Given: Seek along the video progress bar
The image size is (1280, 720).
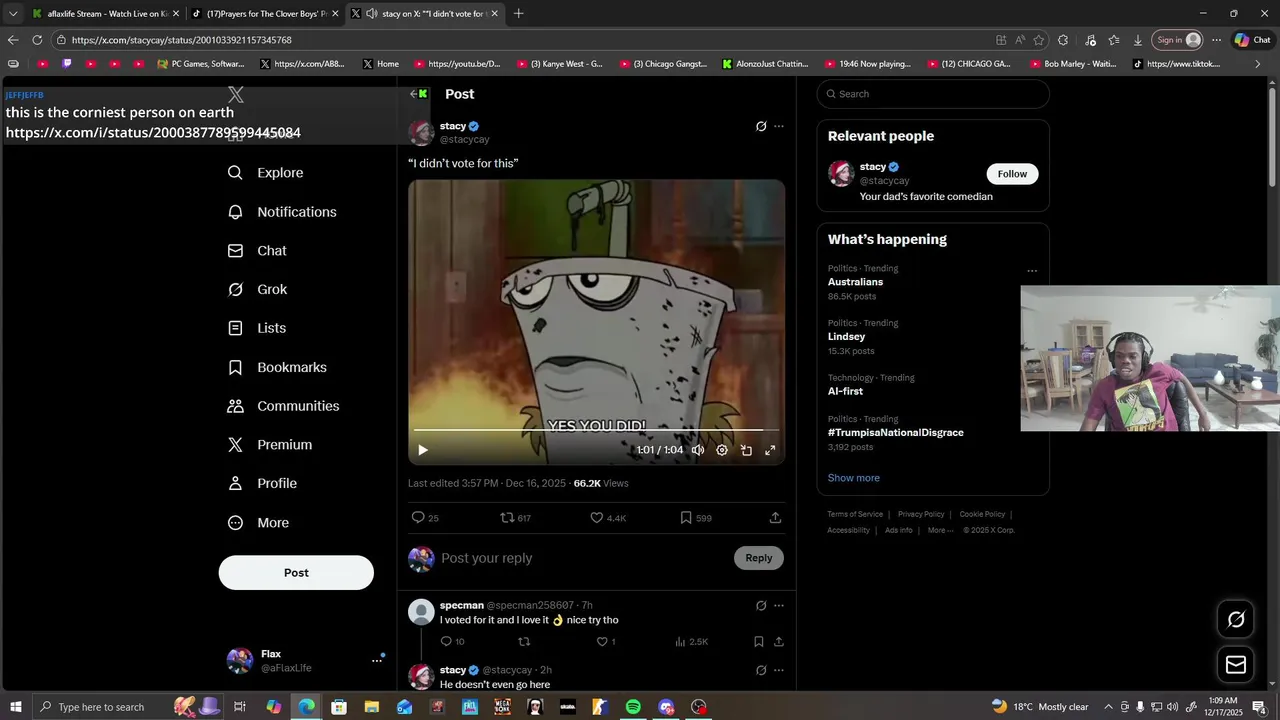Looking at the screenshot, I should (596, 431).
